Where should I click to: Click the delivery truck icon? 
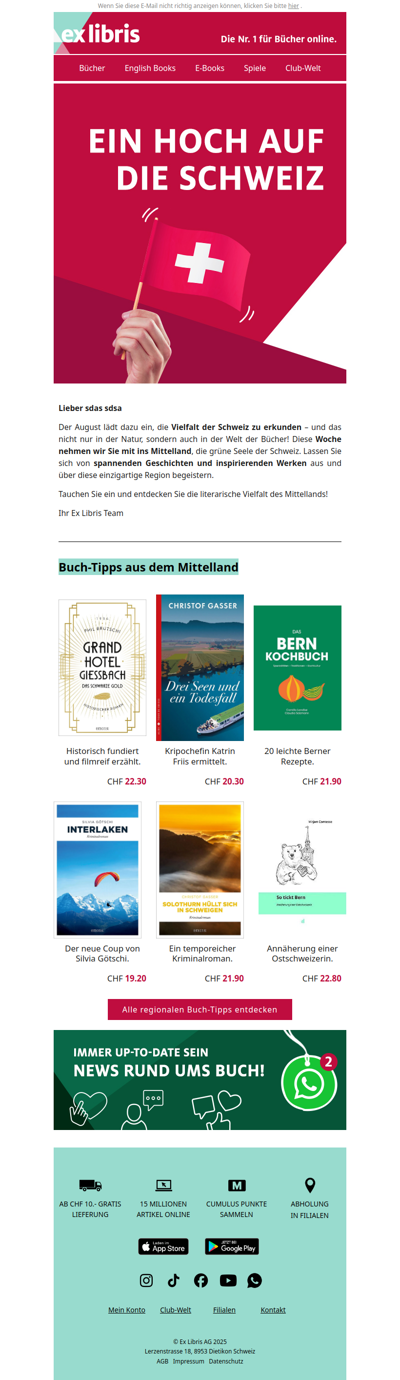coord(90,1185)
